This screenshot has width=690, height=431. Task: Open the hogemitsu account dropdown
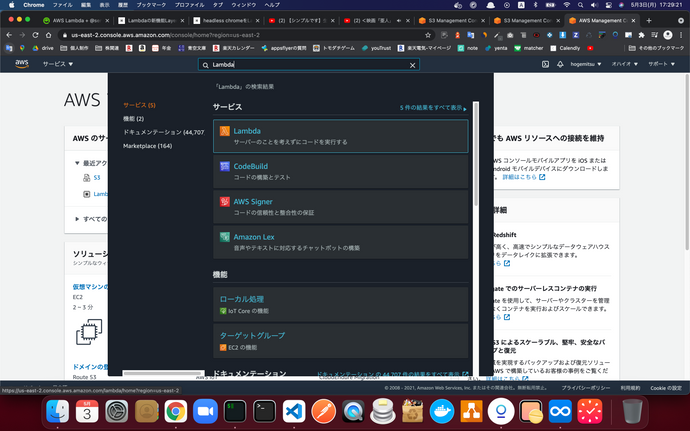tap(586, 64)
